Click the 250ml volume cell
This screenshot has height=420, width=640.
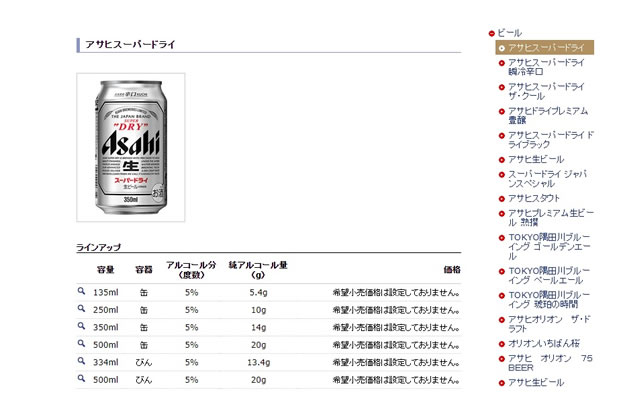click(x=106, y=310)
